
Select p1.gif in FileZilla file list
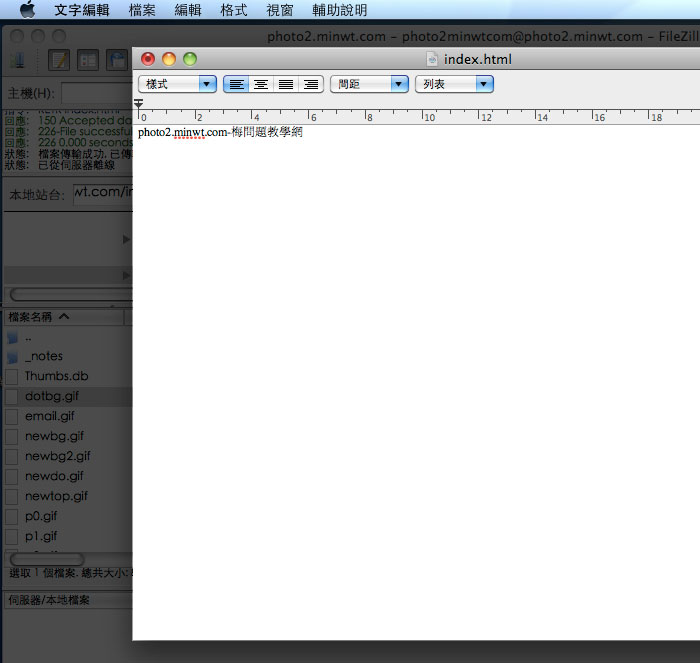(x=68, y=536)
